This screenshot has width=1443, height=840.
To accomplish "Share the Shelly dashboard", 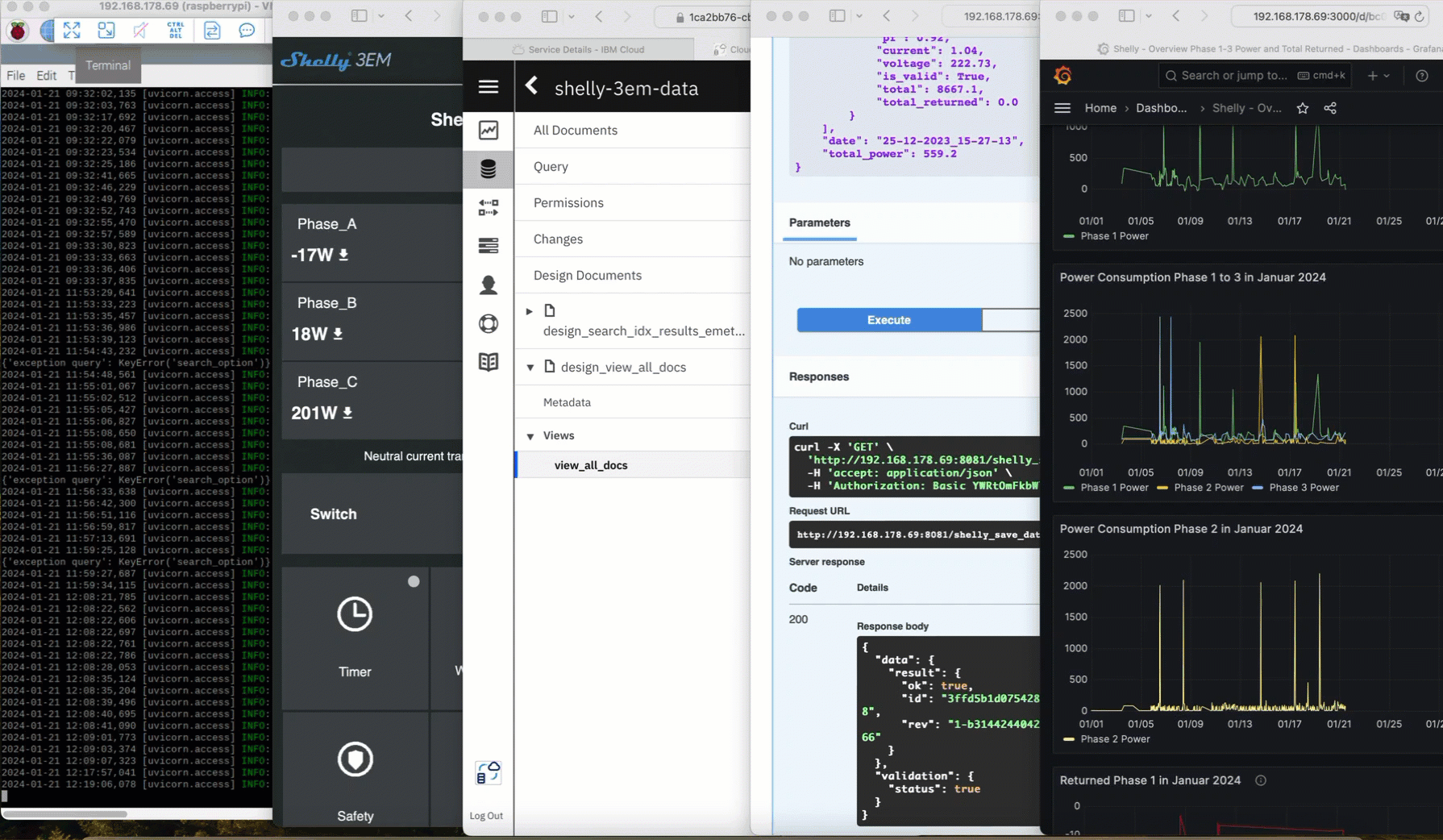I will point(1330,108).
